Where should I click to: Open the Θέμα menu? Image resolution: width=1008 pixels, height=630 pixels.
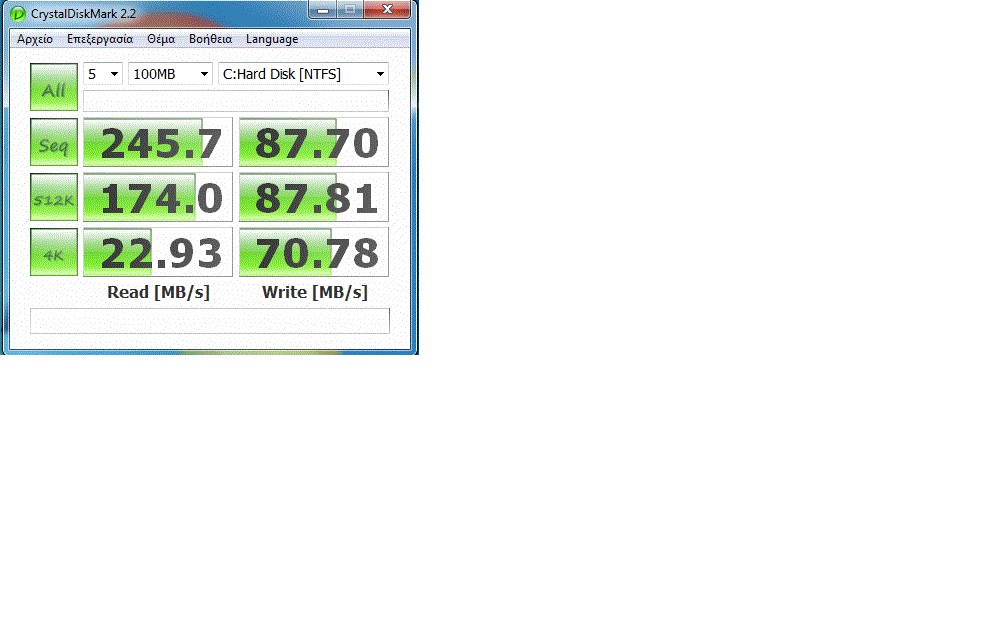[161, 39]
